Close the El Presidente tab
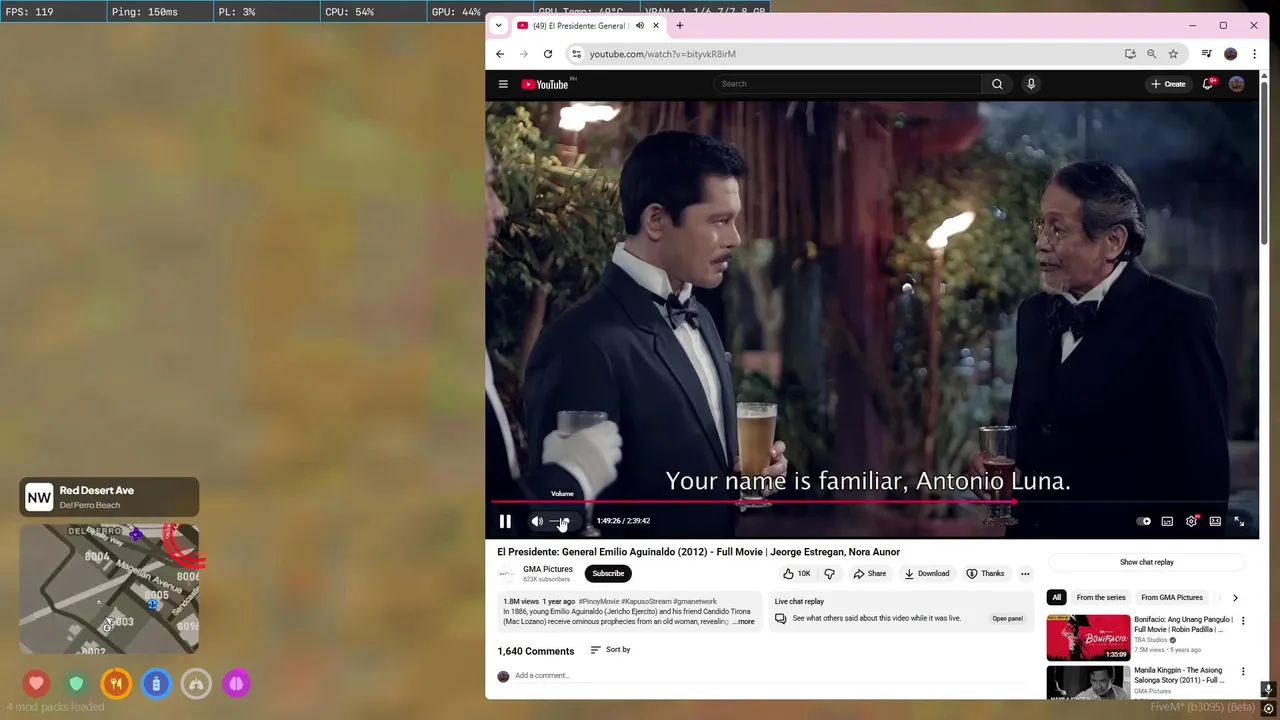Image resolution: width=1280 pixels, height=720 pixels. click(656, 25)
